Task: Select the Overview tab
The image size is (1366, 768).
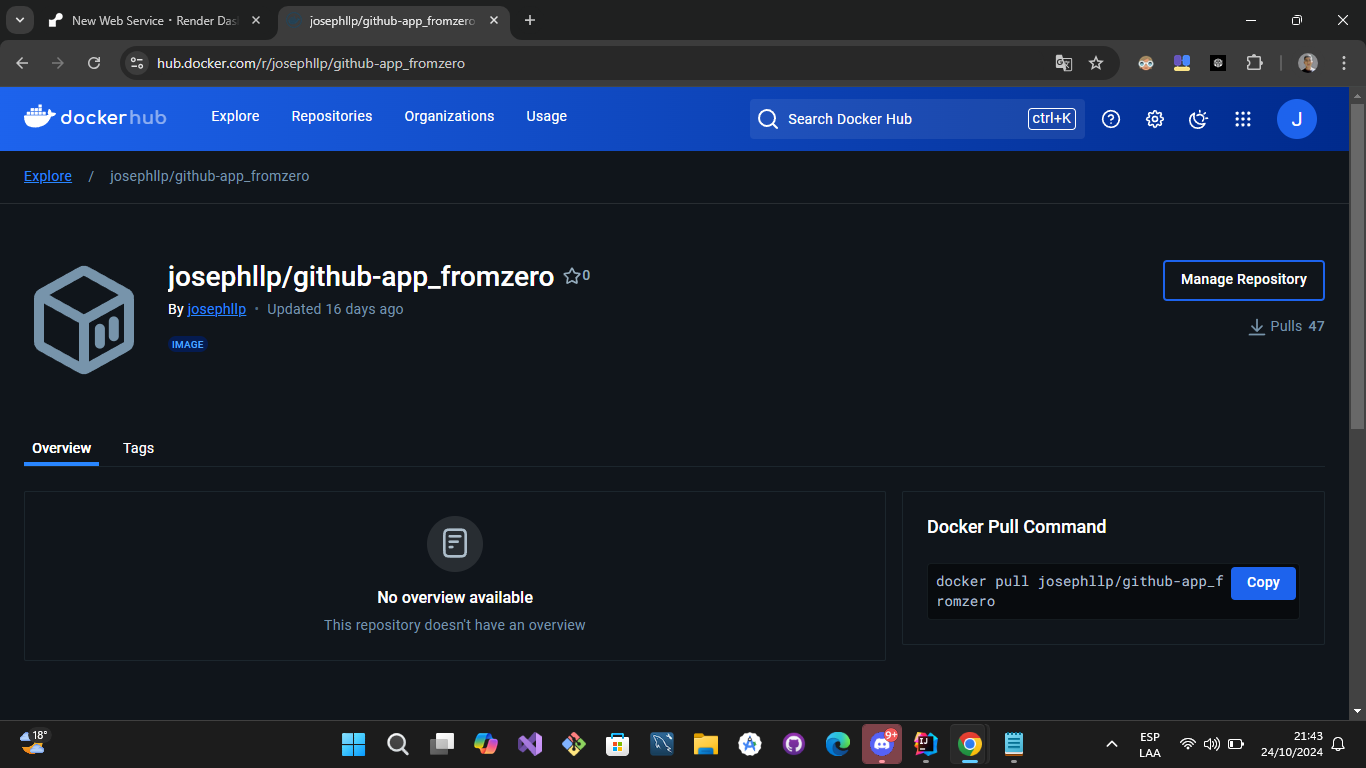Action: (61, 448)
